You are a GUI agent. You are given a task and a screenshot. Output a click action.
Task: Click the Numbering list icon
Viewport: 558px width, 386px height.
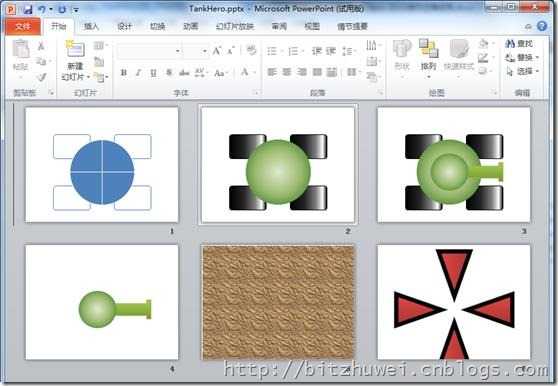point(293,51)
